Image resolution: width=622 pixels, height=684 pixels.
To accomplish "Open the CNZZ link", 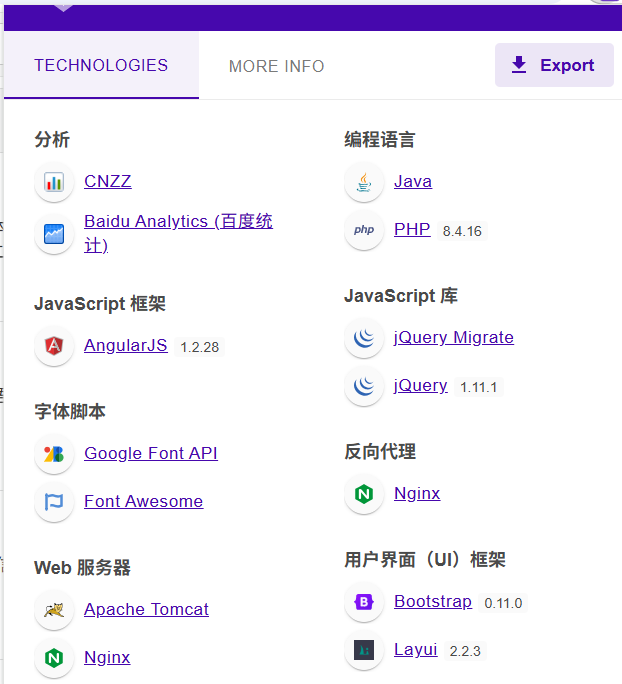I will 108,181.
